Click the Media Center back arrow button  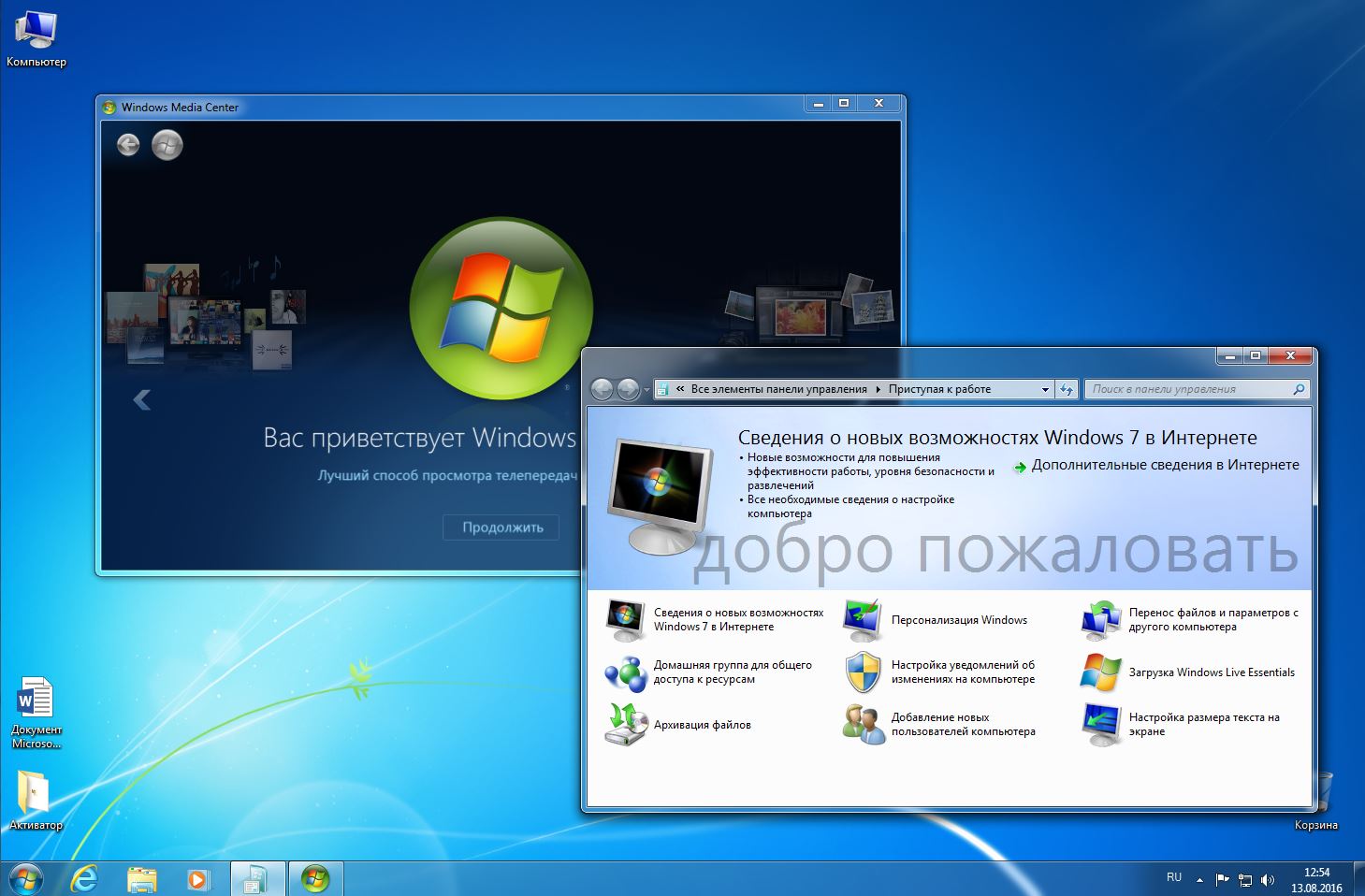click(128, 145)
